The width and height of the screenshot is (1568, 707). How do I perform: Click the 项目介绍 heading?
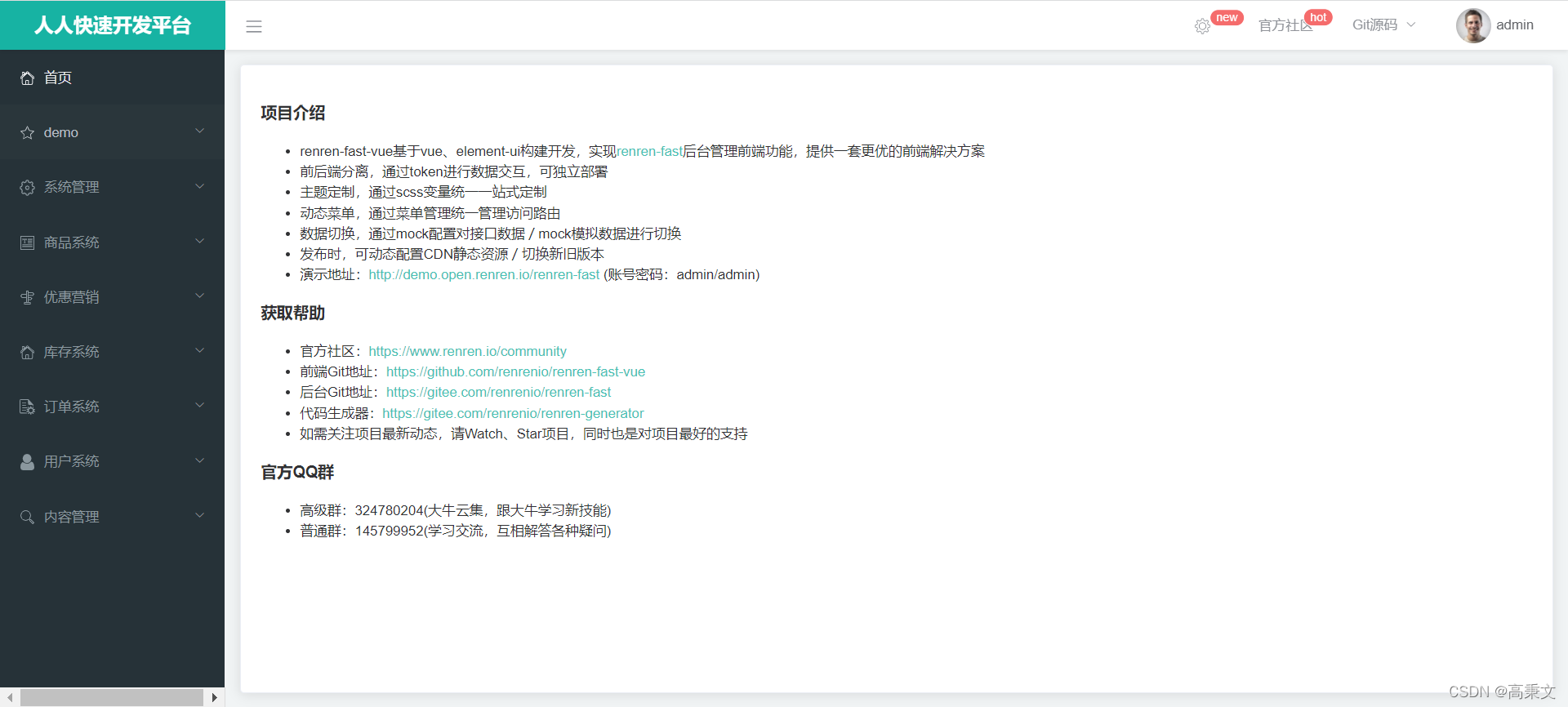(x=293, y=113)
